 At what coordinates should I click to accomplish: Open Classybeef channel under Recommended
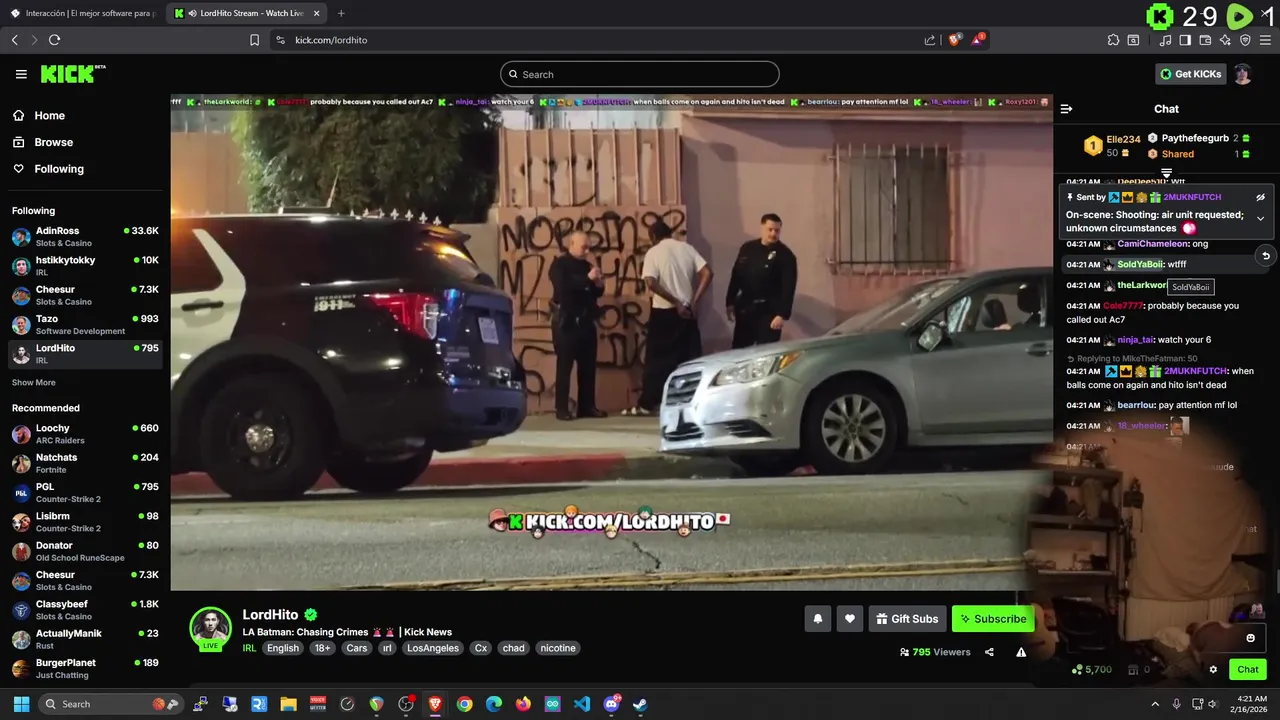pyautogui.click(x=85, y=610)
